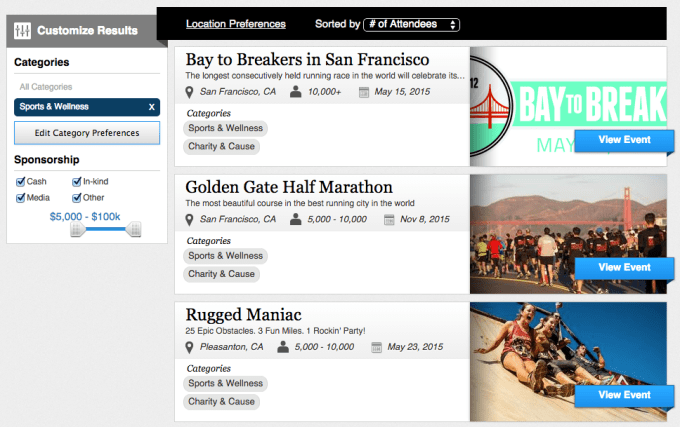Click Charity & Cause tag under Rugged Maniac
The image size is (680, 427).
pos(221,402)
